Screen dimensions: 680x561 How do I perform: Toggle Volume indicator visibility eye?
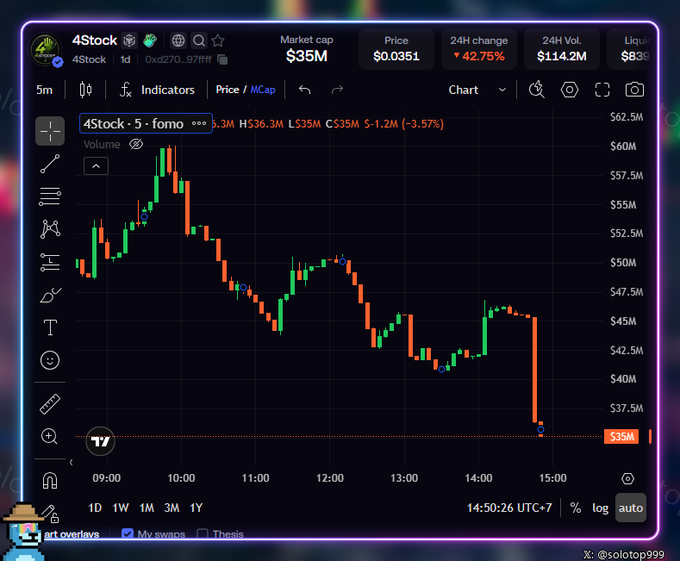136,144
